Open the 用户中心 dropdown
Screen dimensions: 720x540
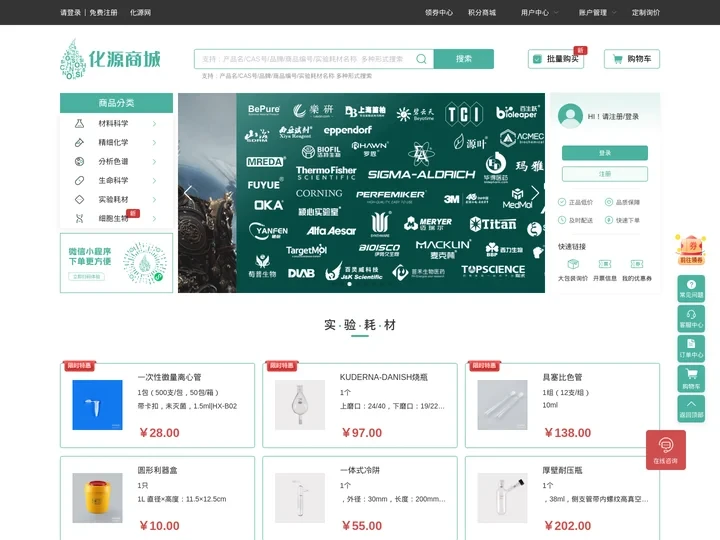point(539,12)
